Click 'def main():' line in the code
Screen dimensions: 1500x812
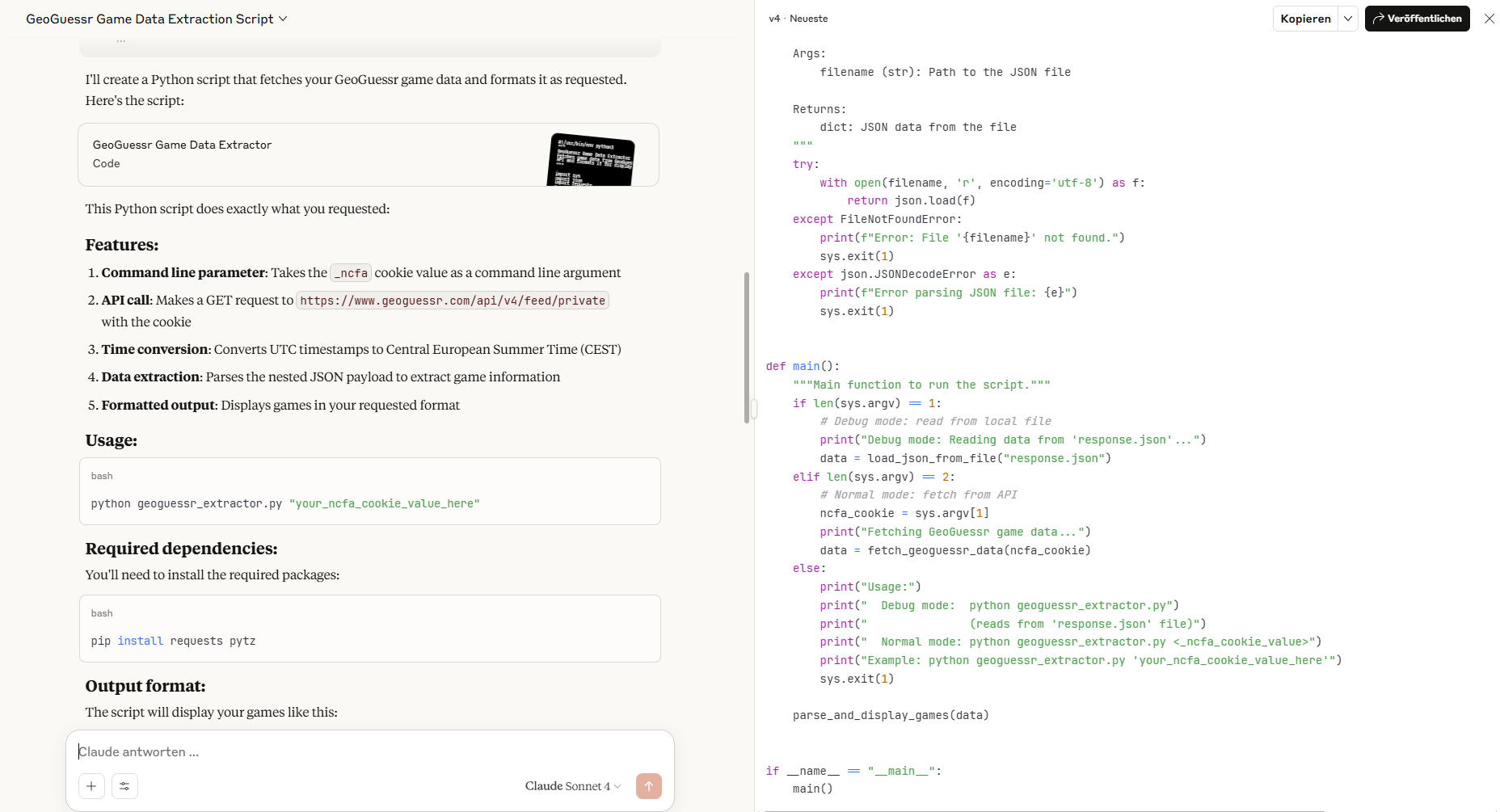[803, 366]
